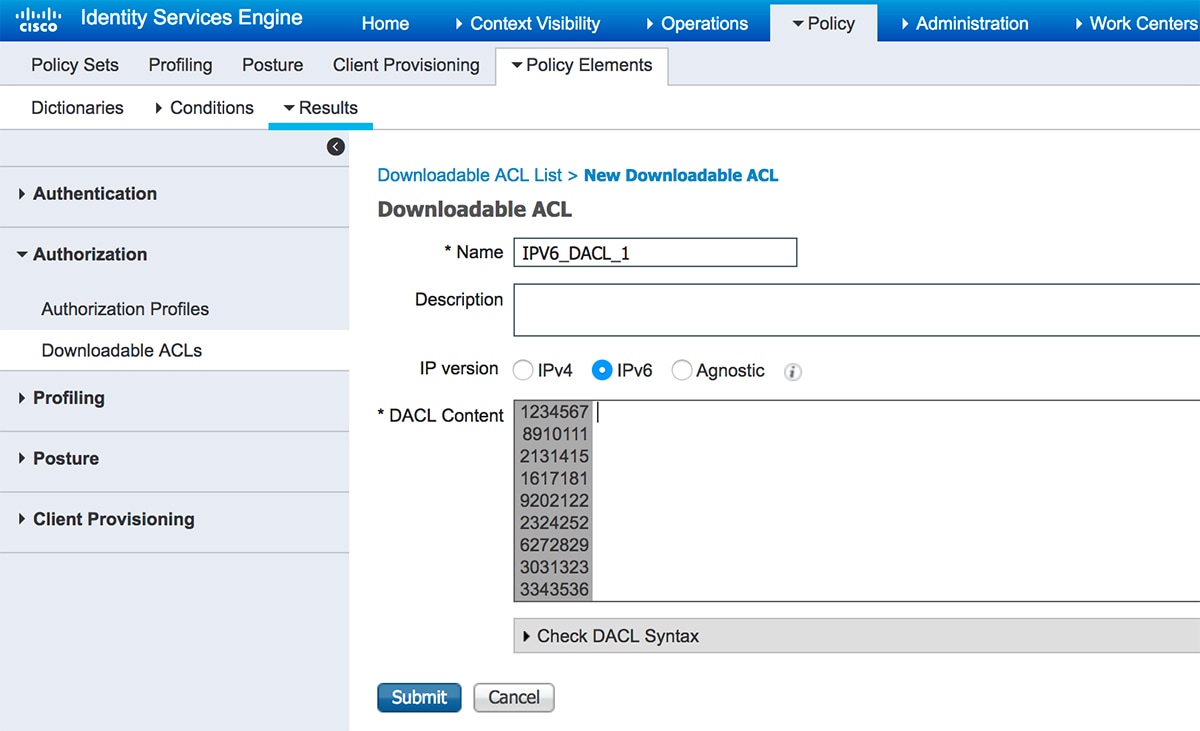Switch to the top Profiling tab
This screenshot has width=1200, height=731.
pos(181,65)
